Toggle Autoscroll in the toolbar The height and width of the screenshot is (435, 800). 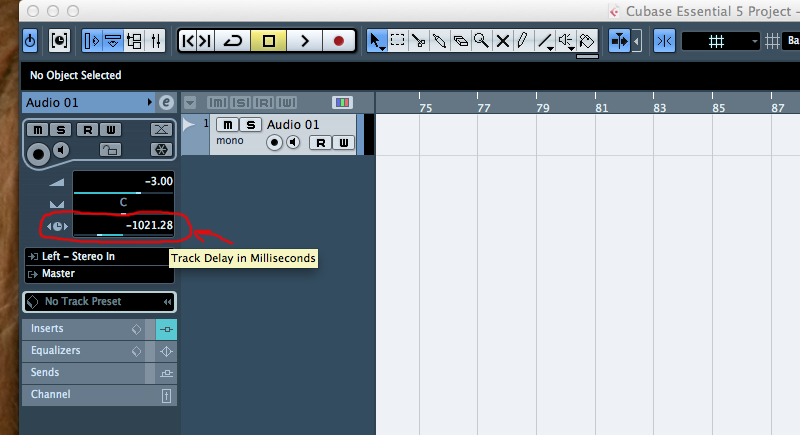619,41
